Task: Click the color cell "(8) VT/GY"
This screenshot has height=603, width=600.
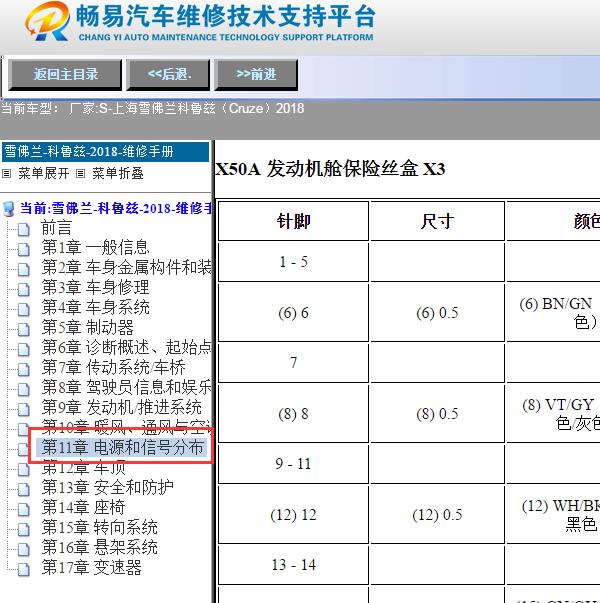Action: click(553, 414)
